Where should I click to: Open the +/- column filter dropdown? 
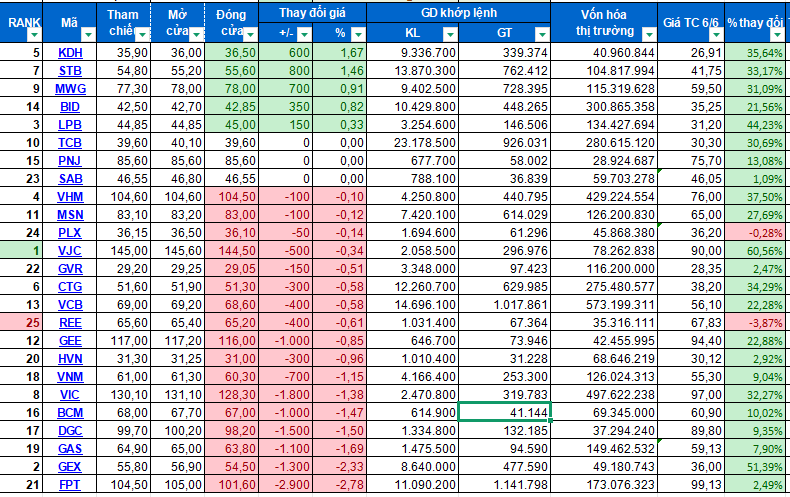click(x=304, y=34)
